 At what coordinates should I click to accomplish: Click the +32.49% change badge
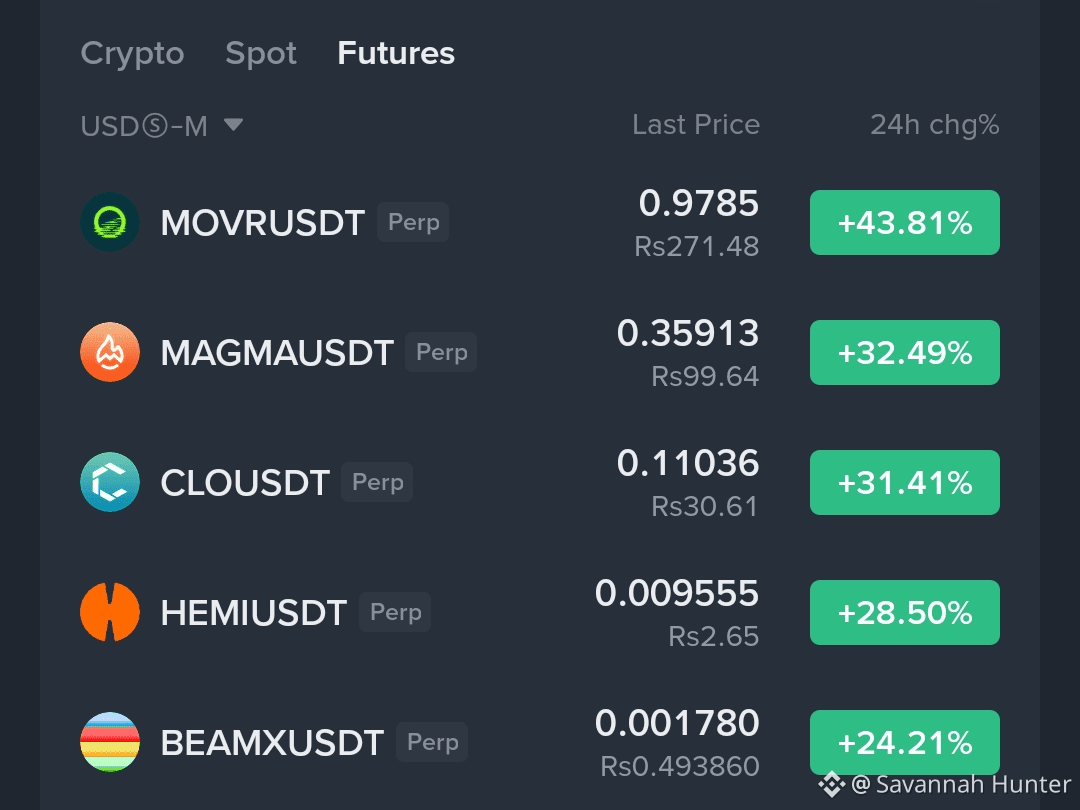click(904, 353)
